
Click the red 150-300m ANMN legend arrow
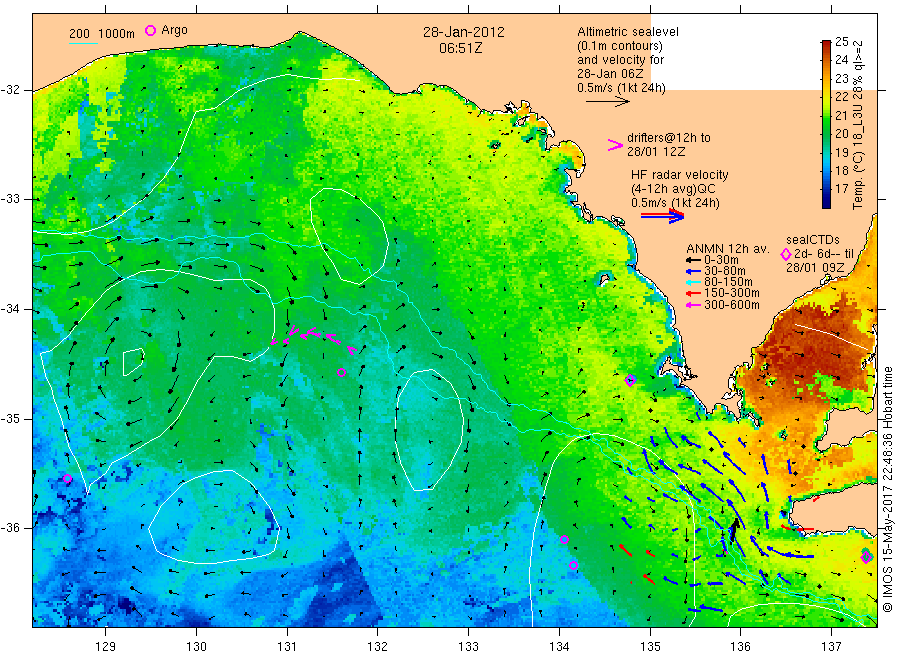(x=693, y=293)
